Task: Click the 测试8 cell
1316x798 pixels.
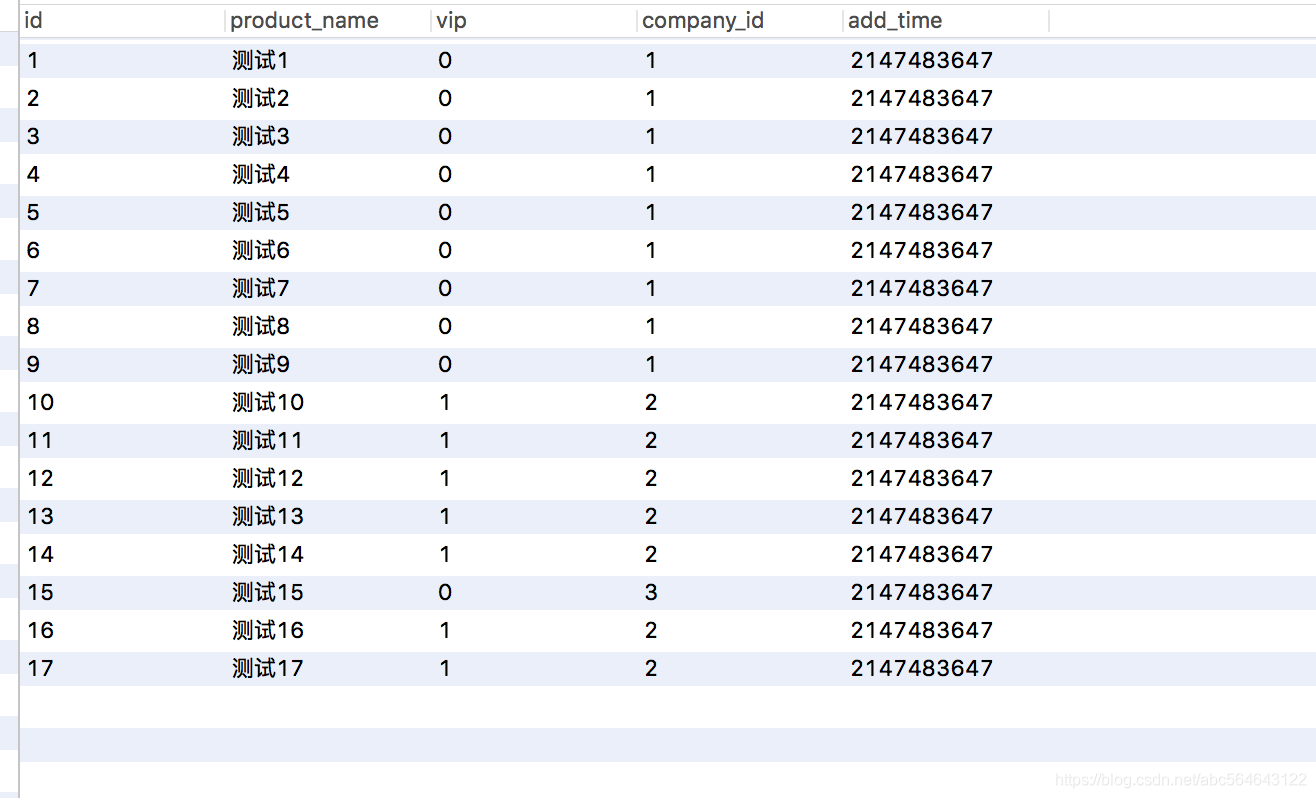Action: (260, 327)
